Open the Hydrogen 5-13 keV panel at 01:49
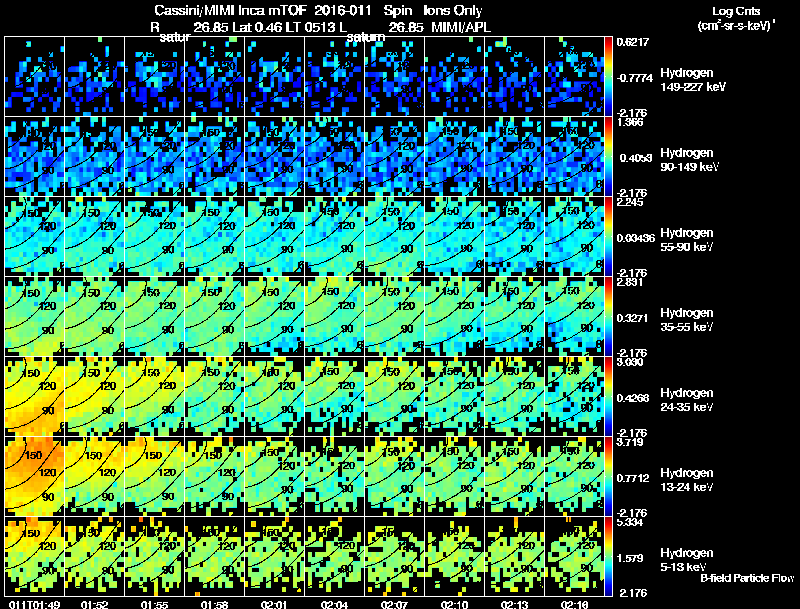800x609 pixels. [35, 556]
